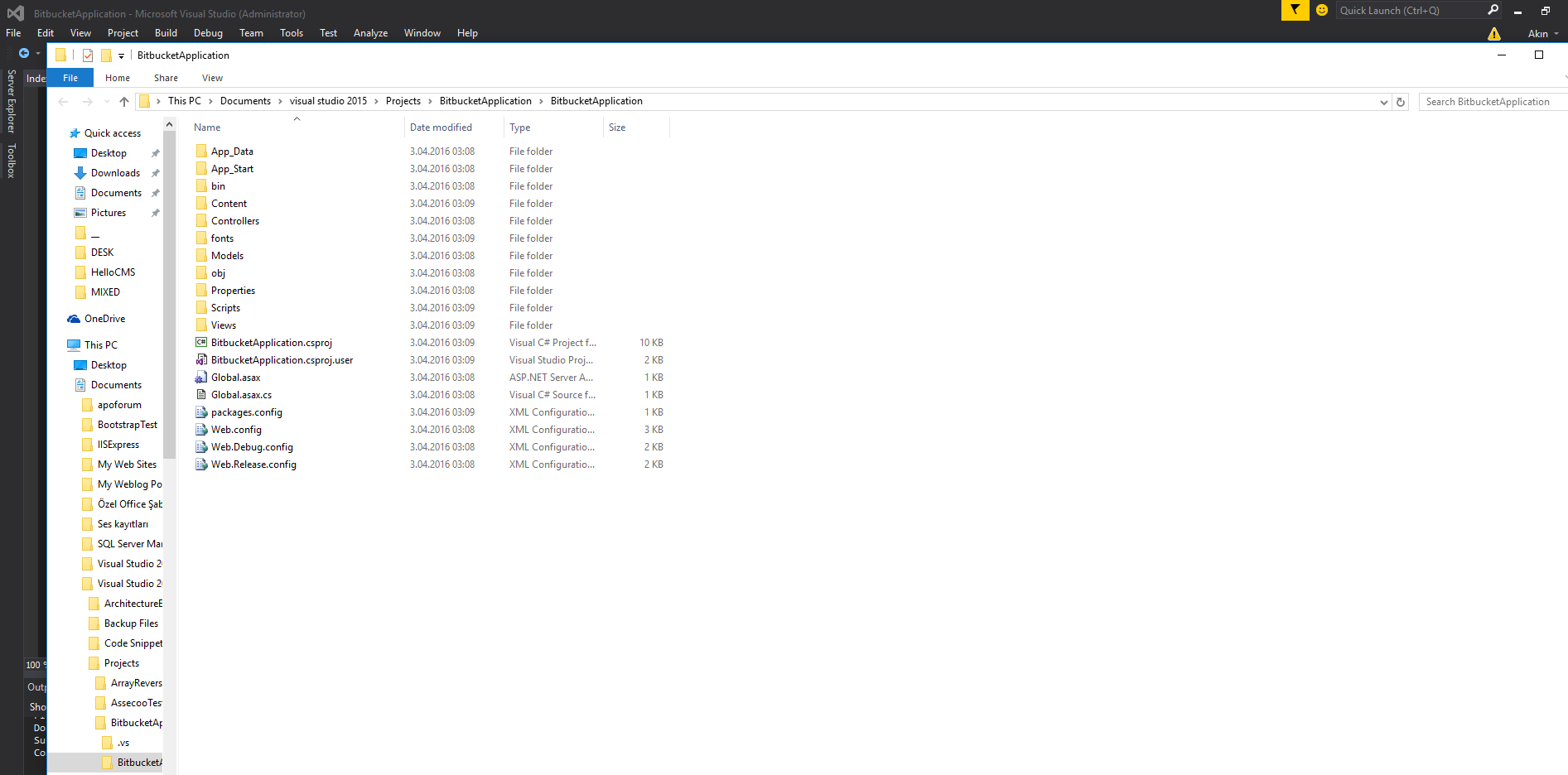Click the Properties checkmark icon in quick access toolbar
The height and width of the screenshot is (775, 1568).
tap(88, 55)
